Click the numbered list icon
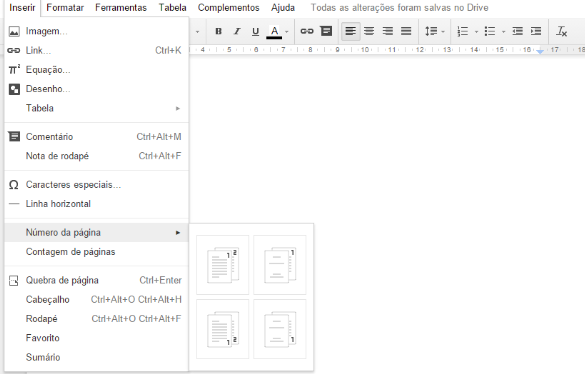Screen dimensions: 585x374 click(x=463, y=31)
